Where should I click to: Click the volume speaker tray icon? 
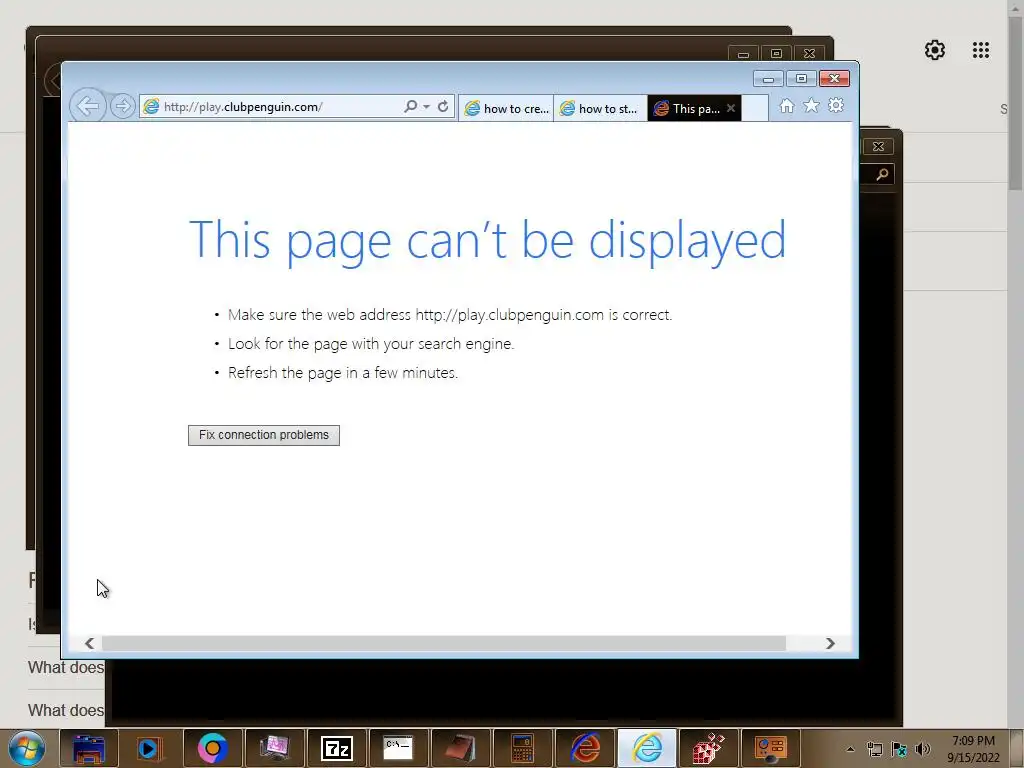[x=923, y=749]
